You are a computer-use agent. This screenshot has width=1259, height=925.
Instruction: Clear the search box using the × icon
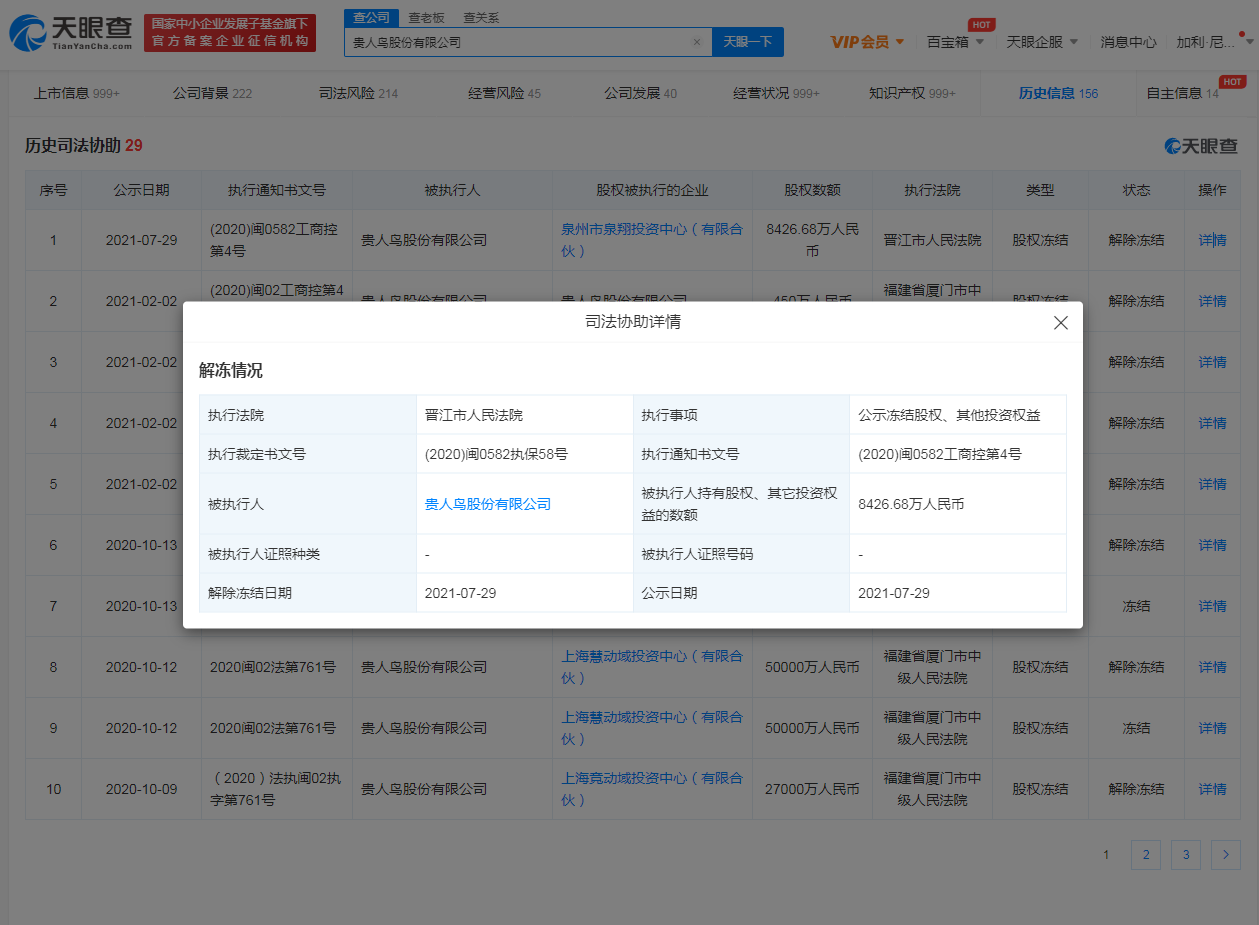pos(698,41)
